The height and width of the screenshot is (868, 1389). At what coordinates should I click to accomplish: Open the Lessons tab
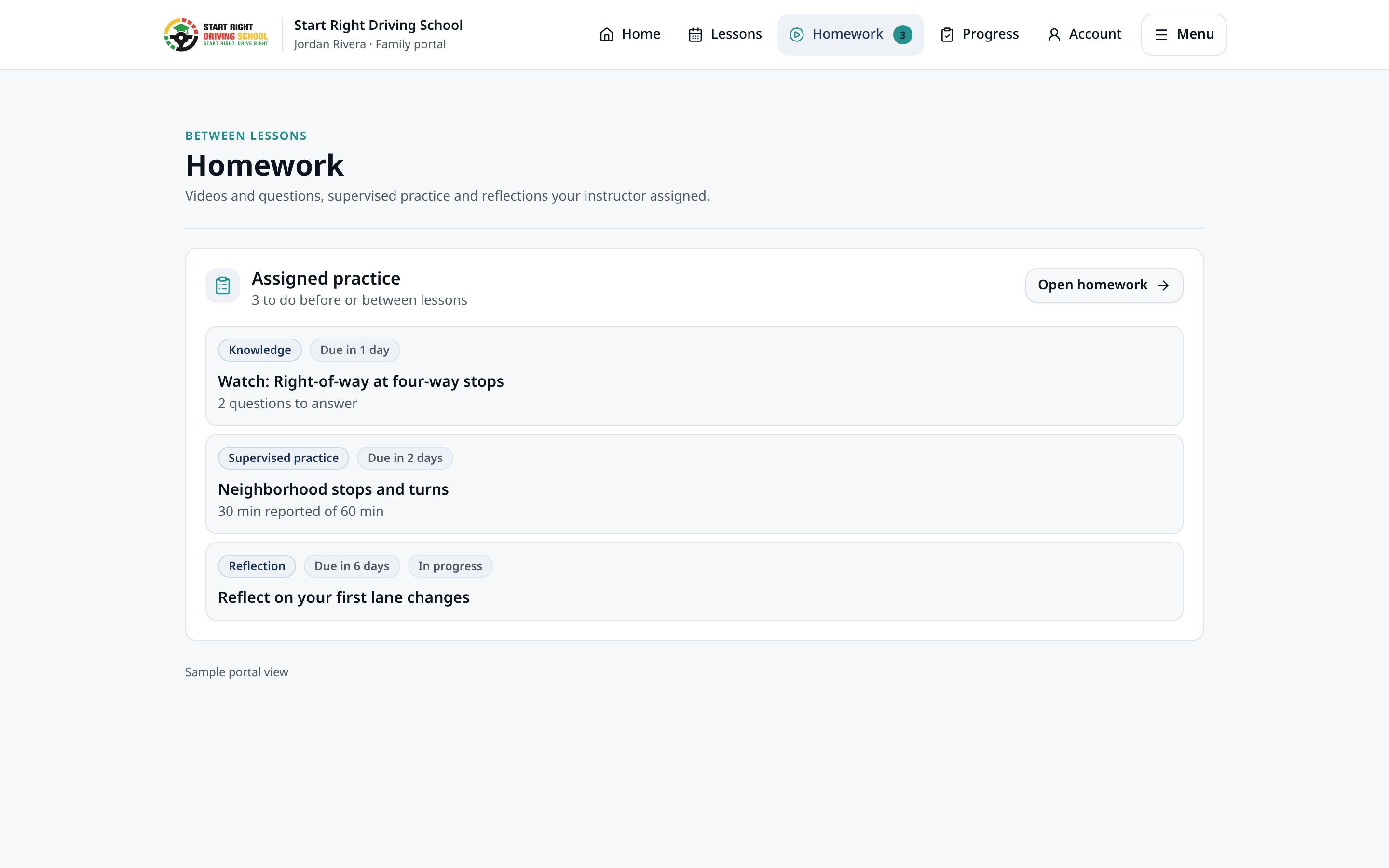(725, 34)
